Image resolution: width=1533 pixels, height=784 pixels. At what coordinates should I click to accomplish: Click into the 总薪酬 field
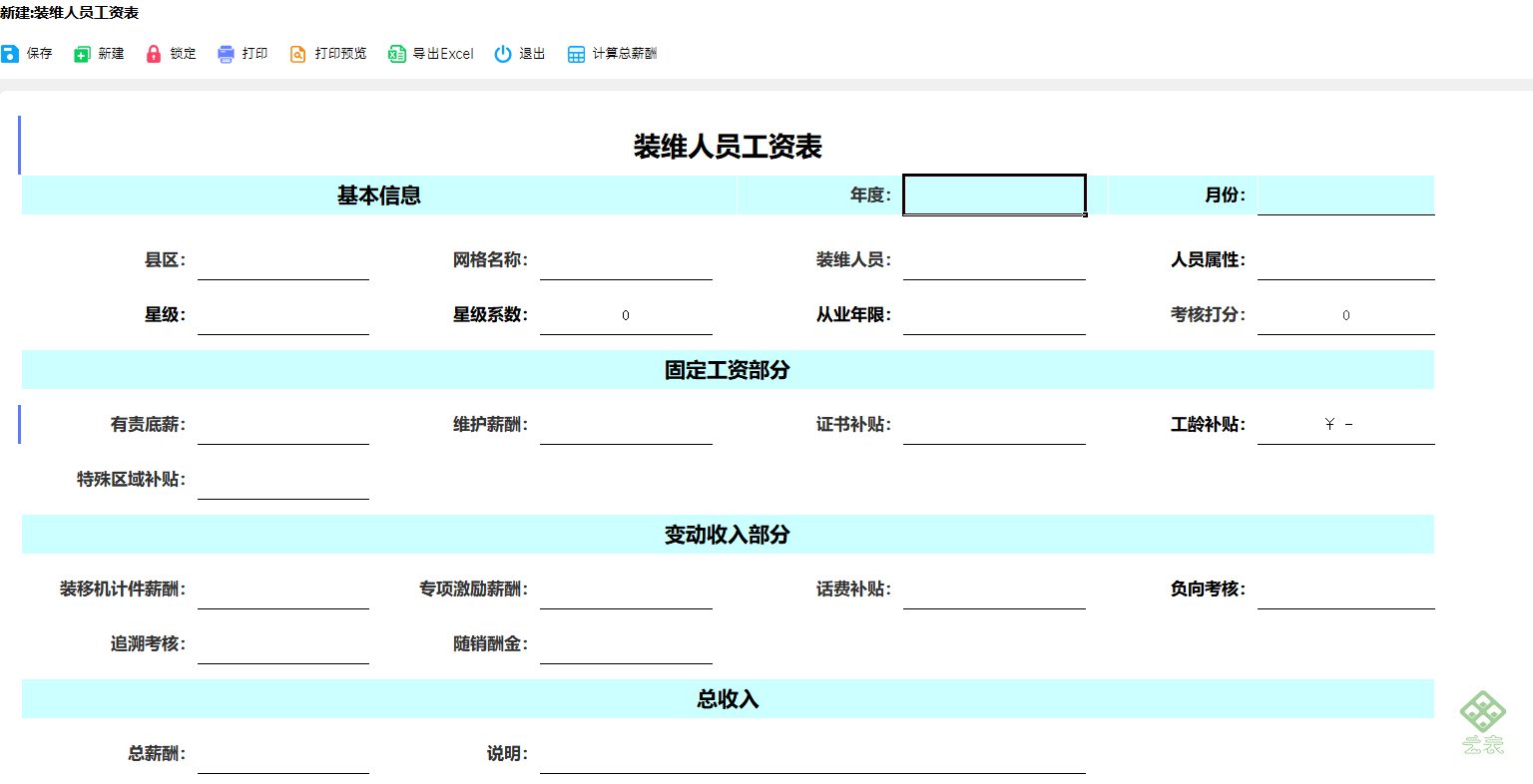283,753
